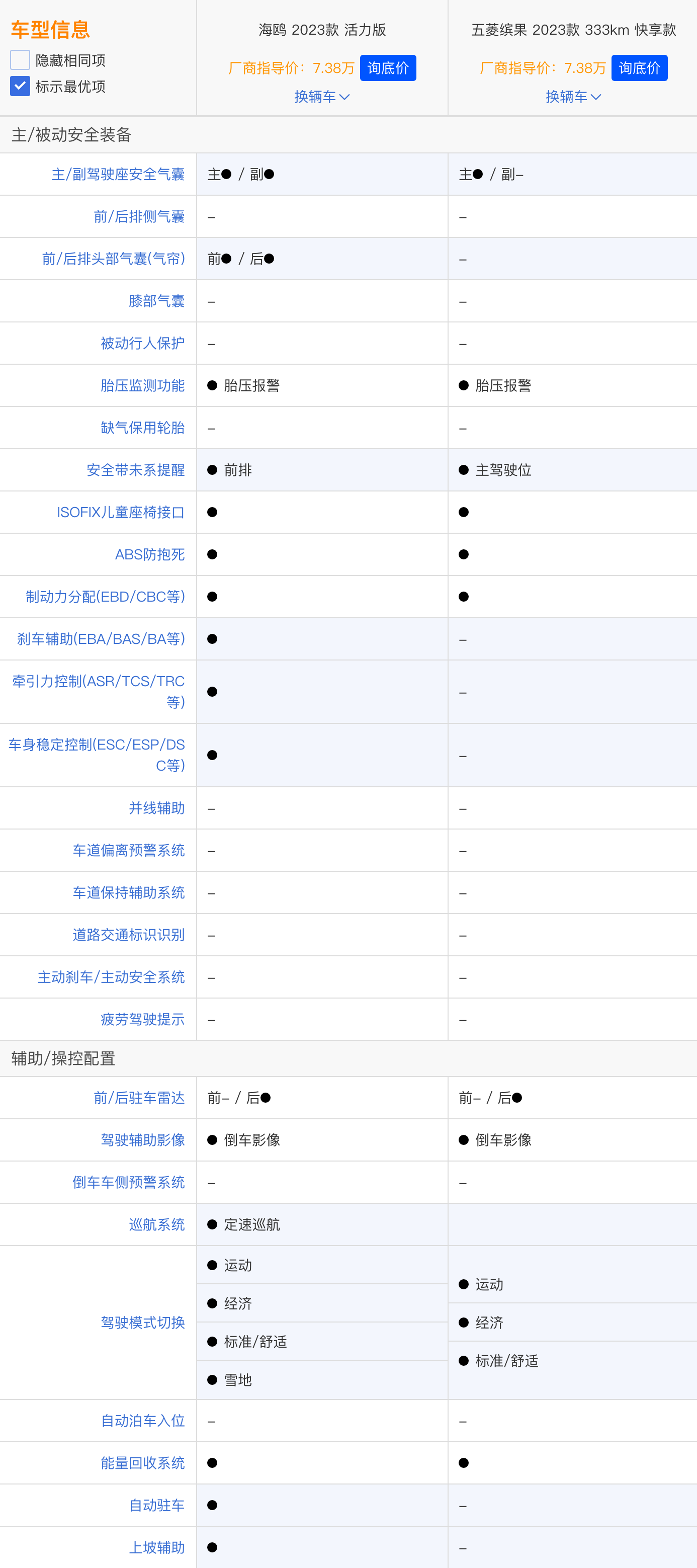The width and height of the screenshot is (697, 1568).
Task: Select 海鸥's 前排 seatbelt reminder cell
Action: point(322,470)
